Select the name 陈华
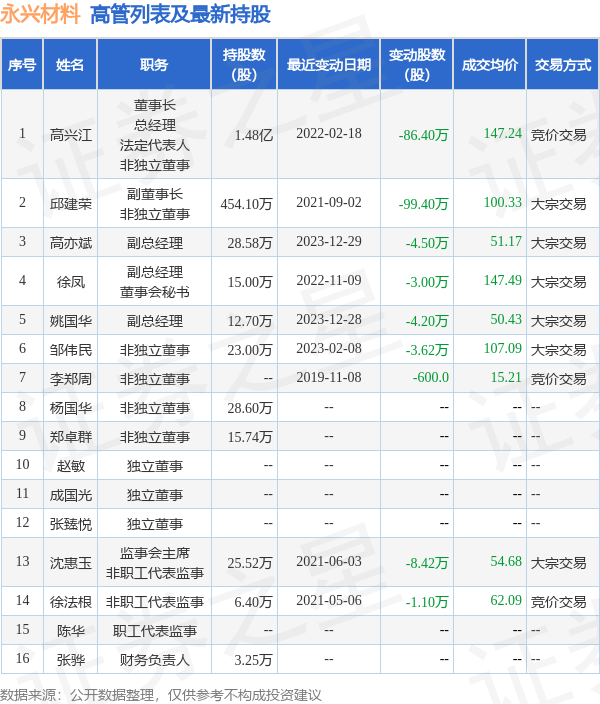Viewport: 600px width, 704px height. (71, 631)
